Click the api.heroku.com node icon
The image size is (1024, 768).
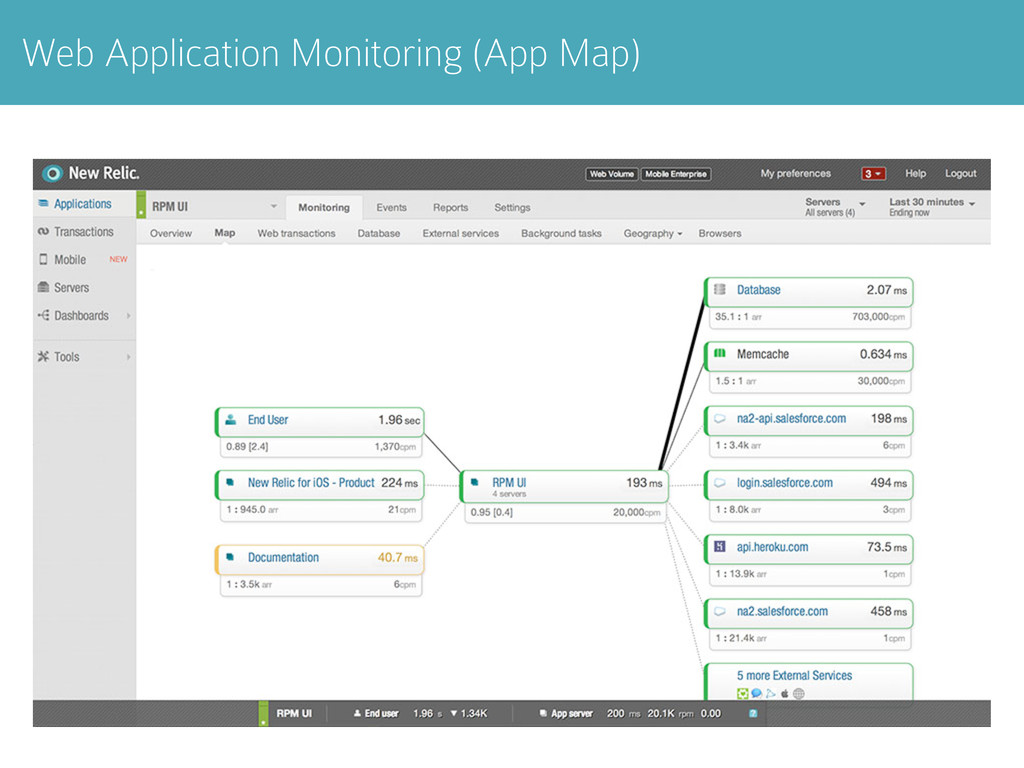[x=720, y=547]
